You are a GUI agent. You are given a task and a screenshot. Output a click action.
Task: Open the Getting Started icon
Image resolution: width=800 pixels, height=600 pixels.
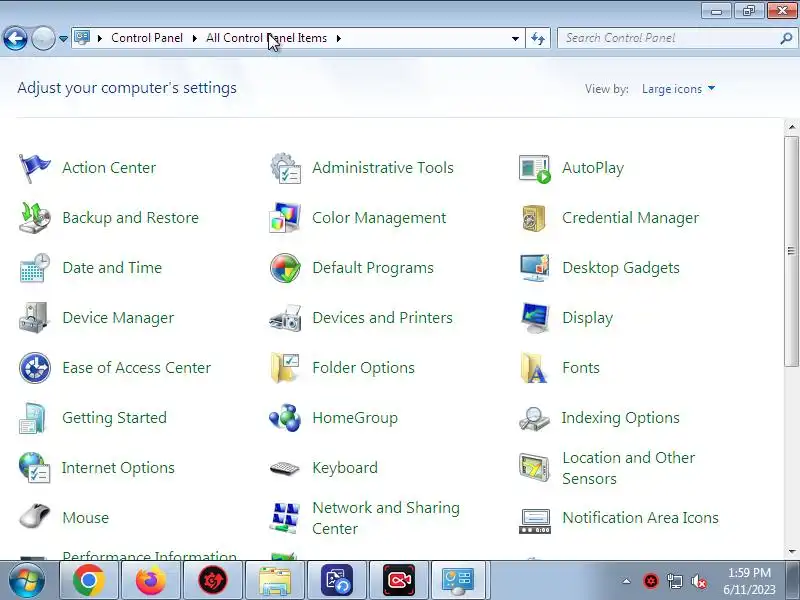33,418
